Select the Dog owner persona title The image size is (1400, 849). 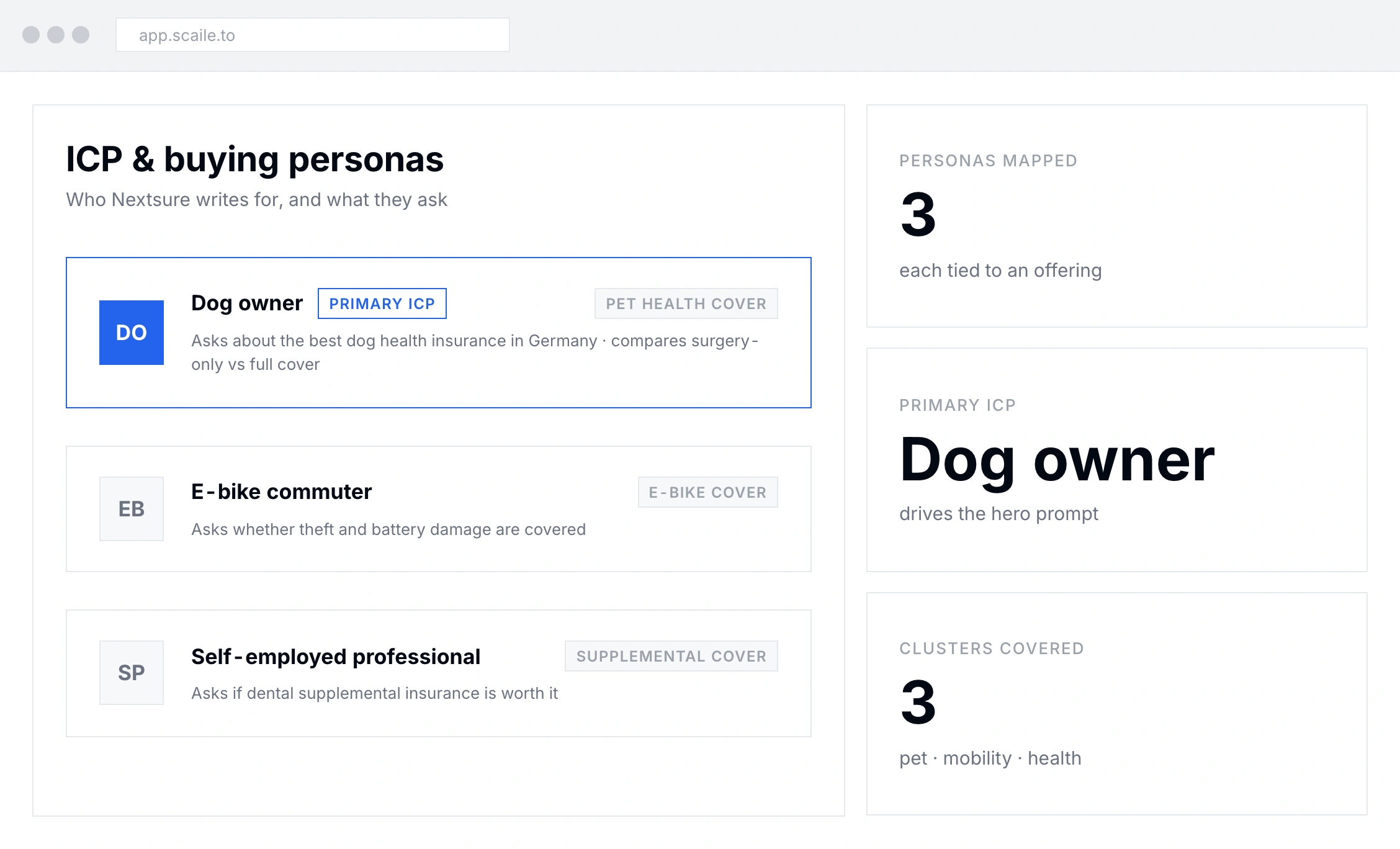(247, 303)
